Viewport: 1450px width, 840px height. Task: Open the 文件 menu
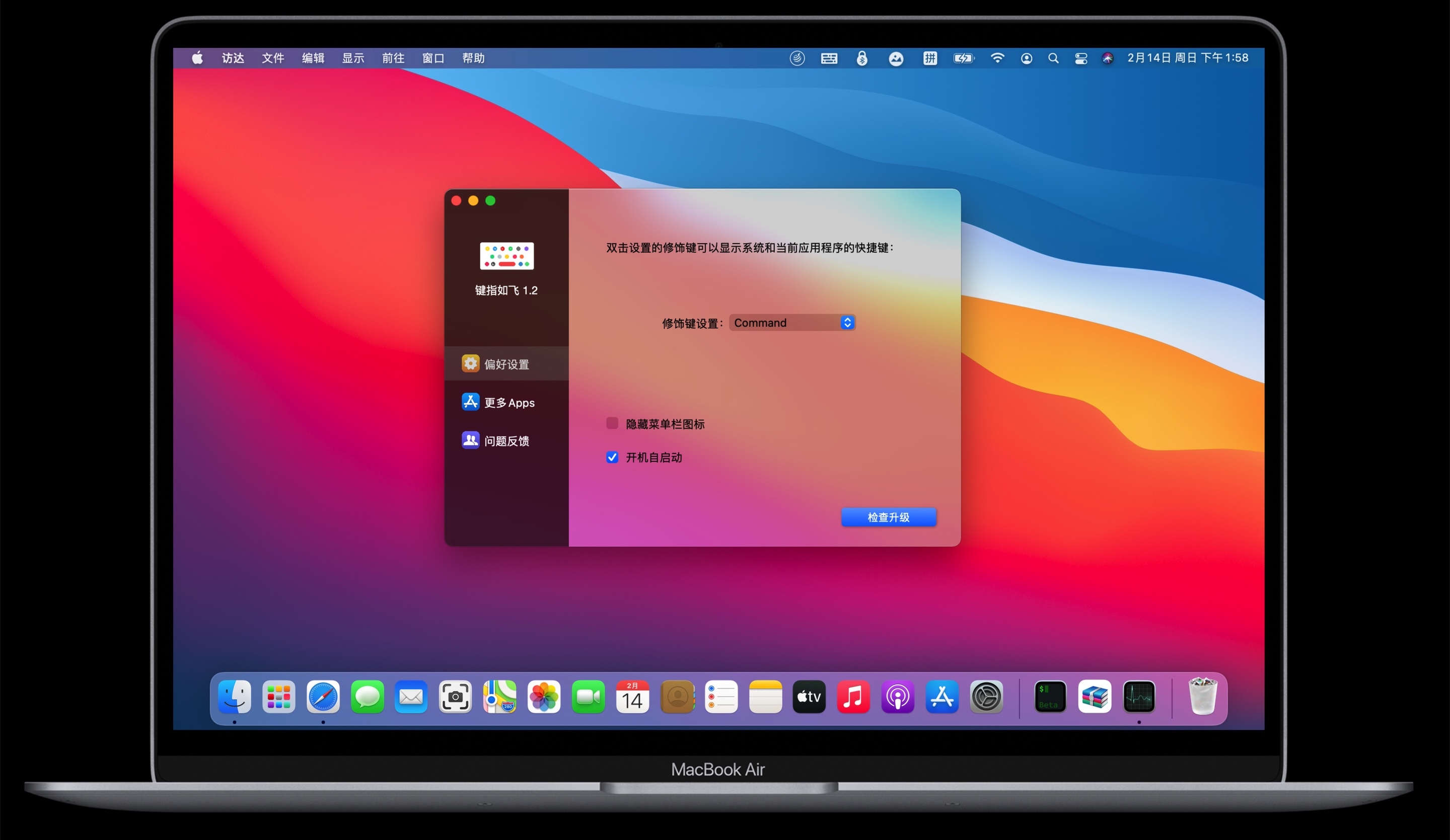point(273,58)
